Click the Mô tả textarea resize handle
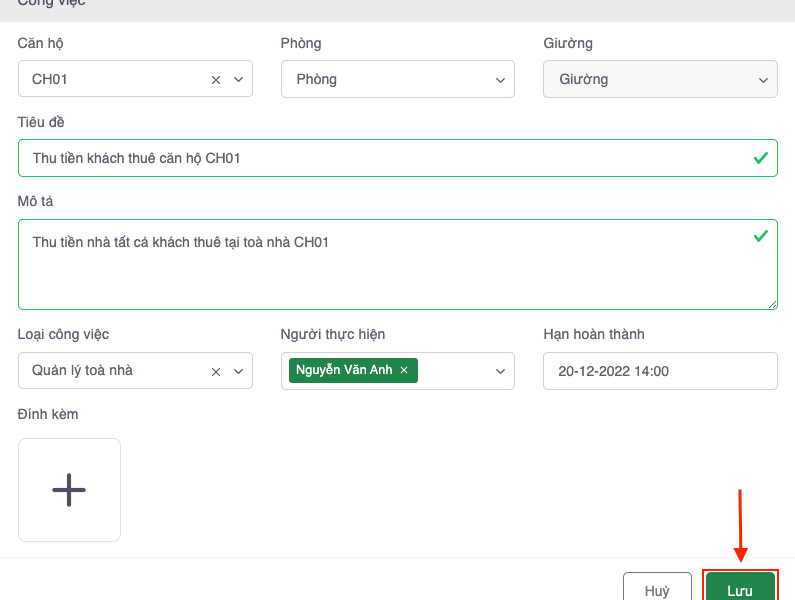The width and height of the screenshot is (795, 600). (772, 304)
